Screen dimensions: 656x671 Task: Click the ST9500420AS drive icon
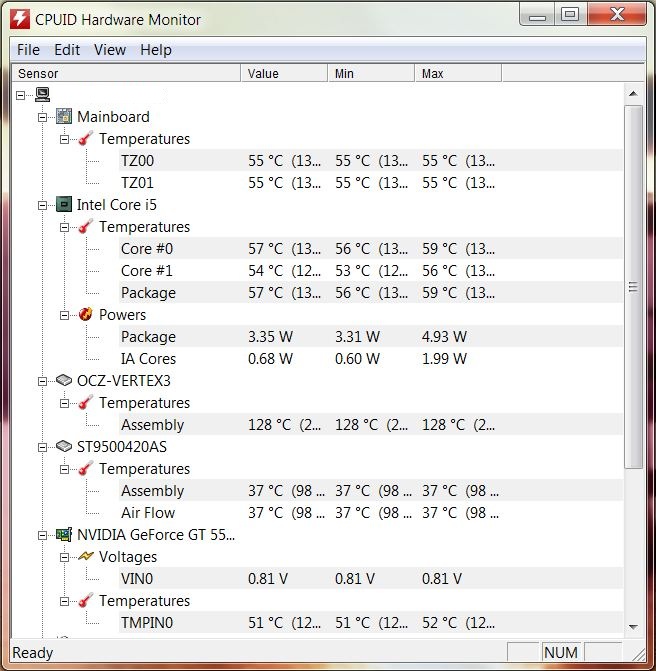click(x=64, y=446)
